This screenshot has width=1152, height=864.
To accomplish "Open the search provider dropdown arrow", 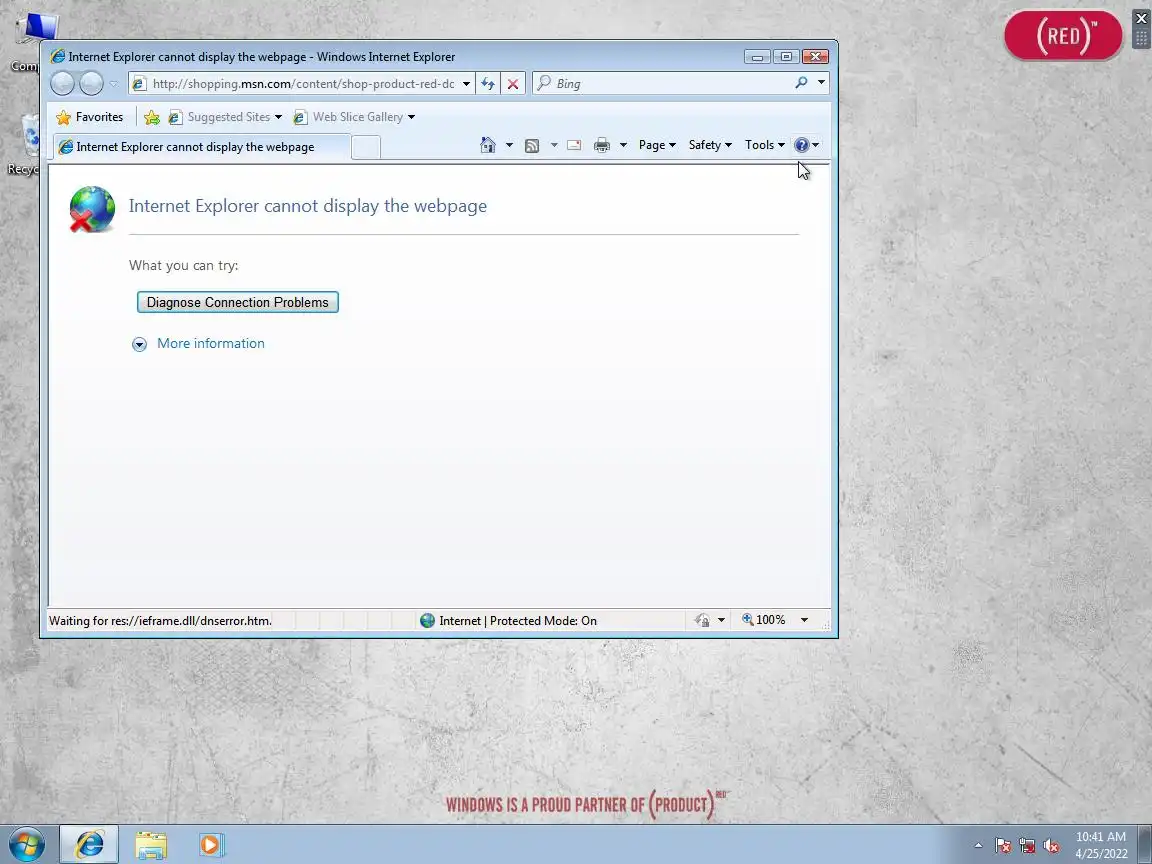I will (x=821, y=83).
